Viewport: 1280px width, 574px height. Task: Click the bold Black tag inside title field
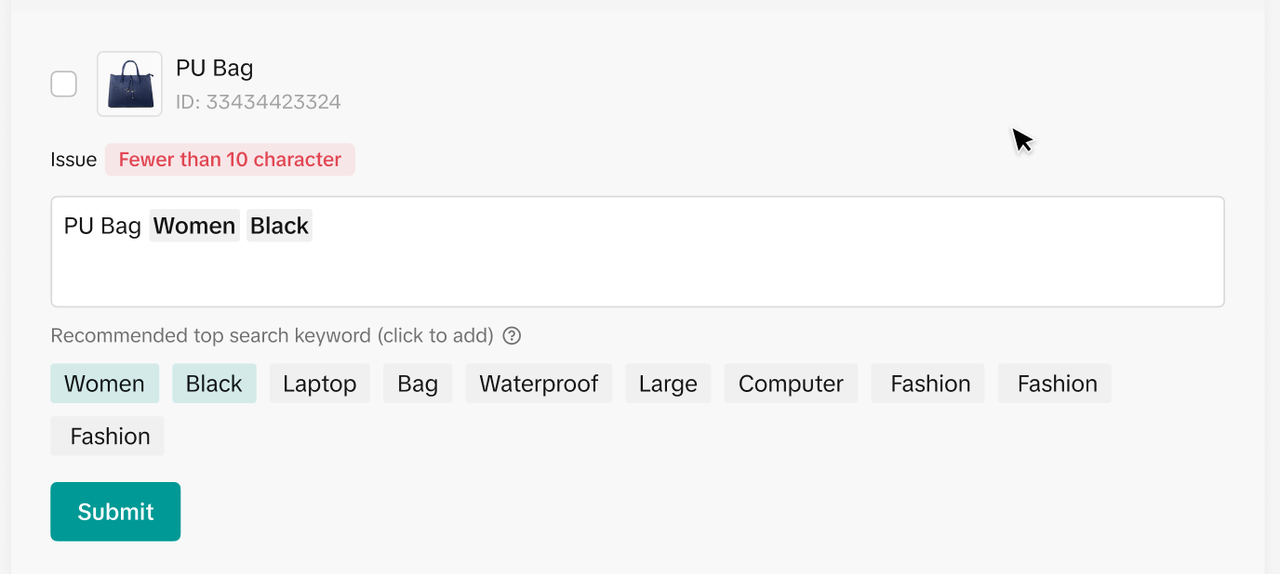point(279,226)
